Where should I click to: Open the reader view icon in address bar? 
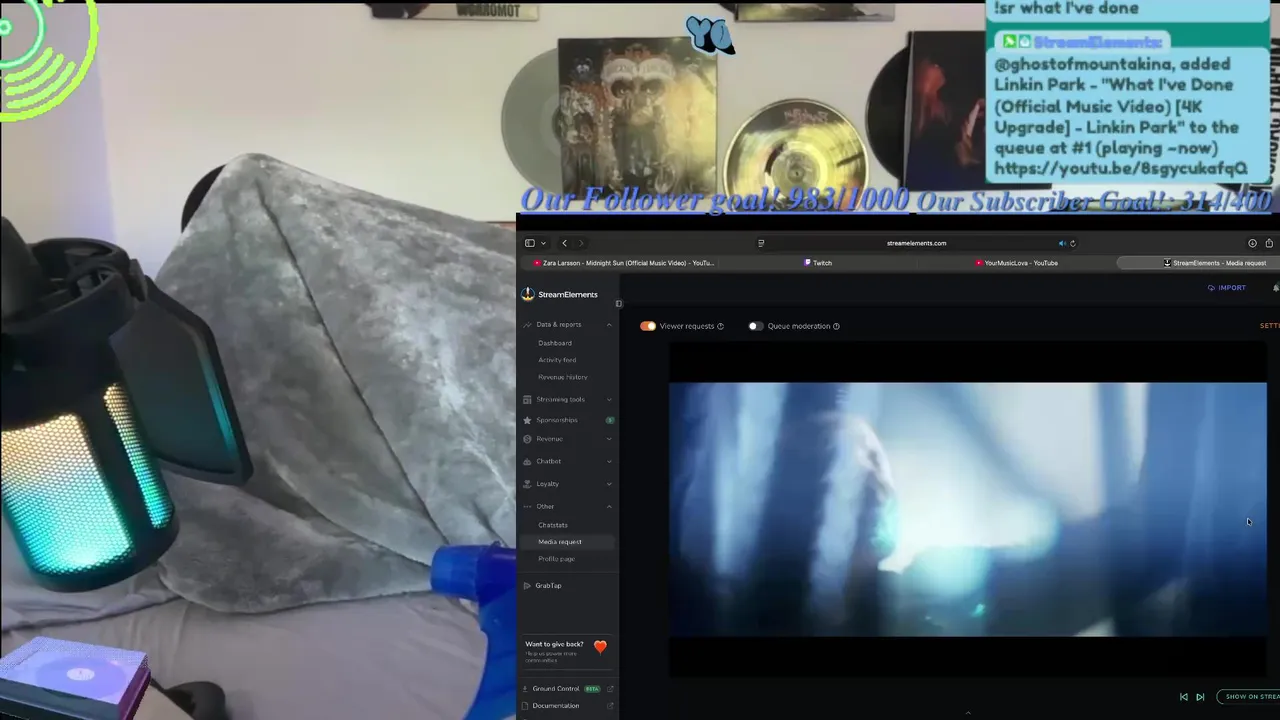point(761,243)
